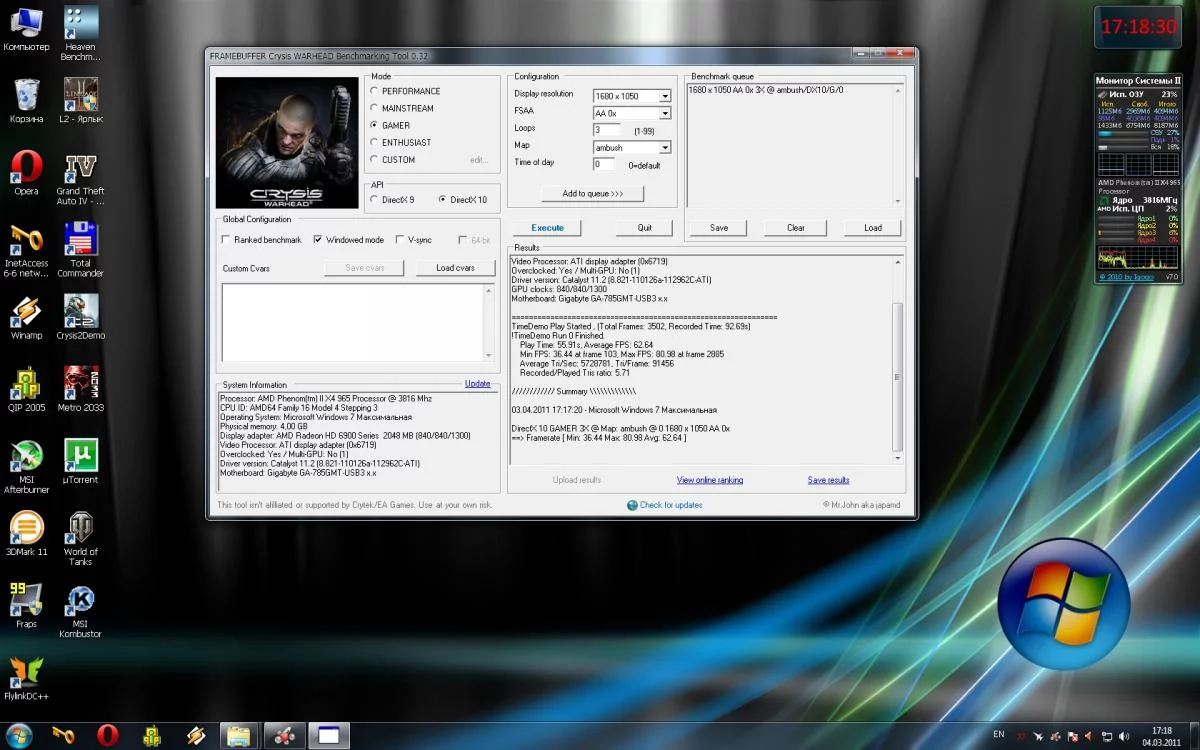Open the Crysis2Demo desktop shortcut

point(81,313)
